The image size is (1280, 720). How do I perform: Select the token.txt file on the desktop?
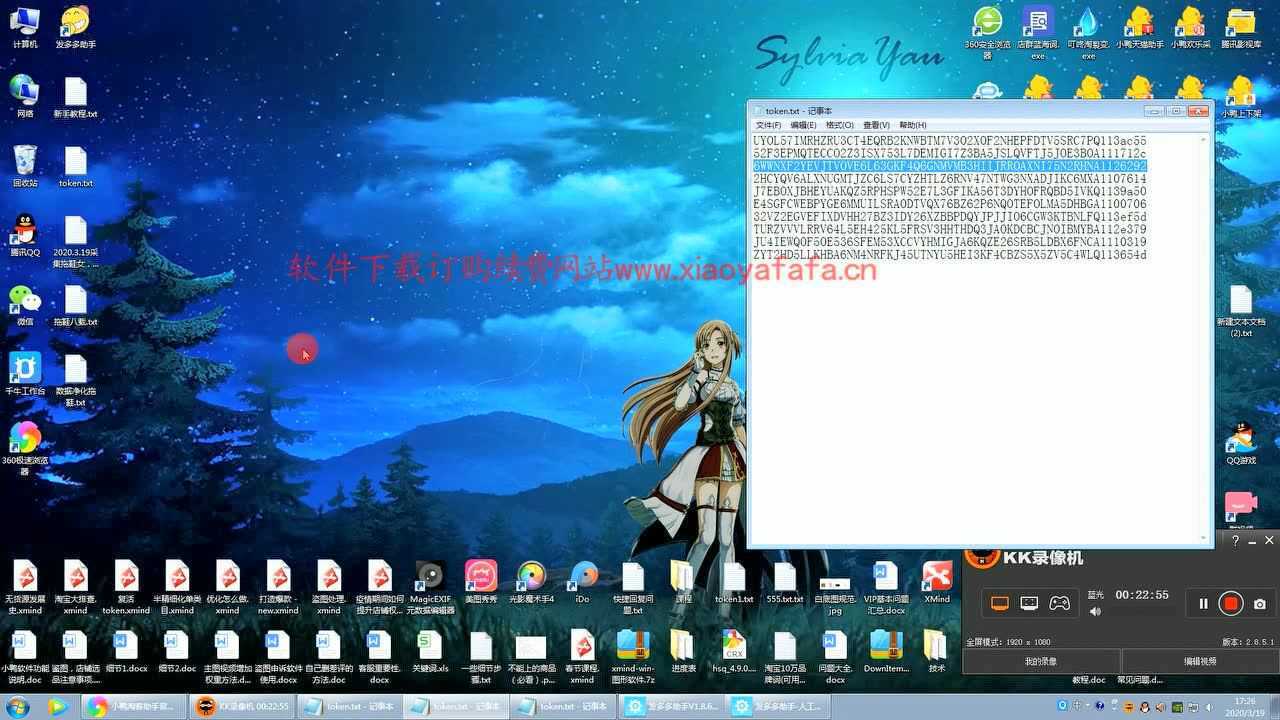point(76,166)
